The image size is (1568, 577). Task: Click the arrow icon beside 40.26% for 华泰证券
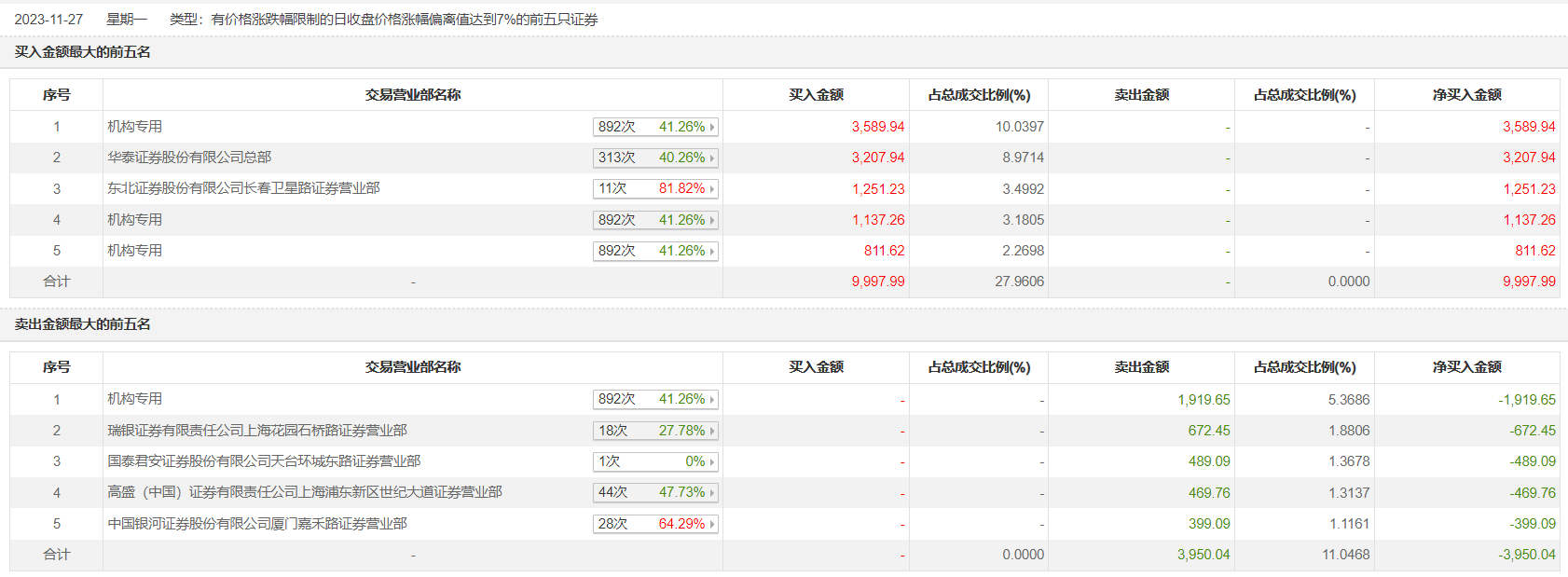[712, 158]
